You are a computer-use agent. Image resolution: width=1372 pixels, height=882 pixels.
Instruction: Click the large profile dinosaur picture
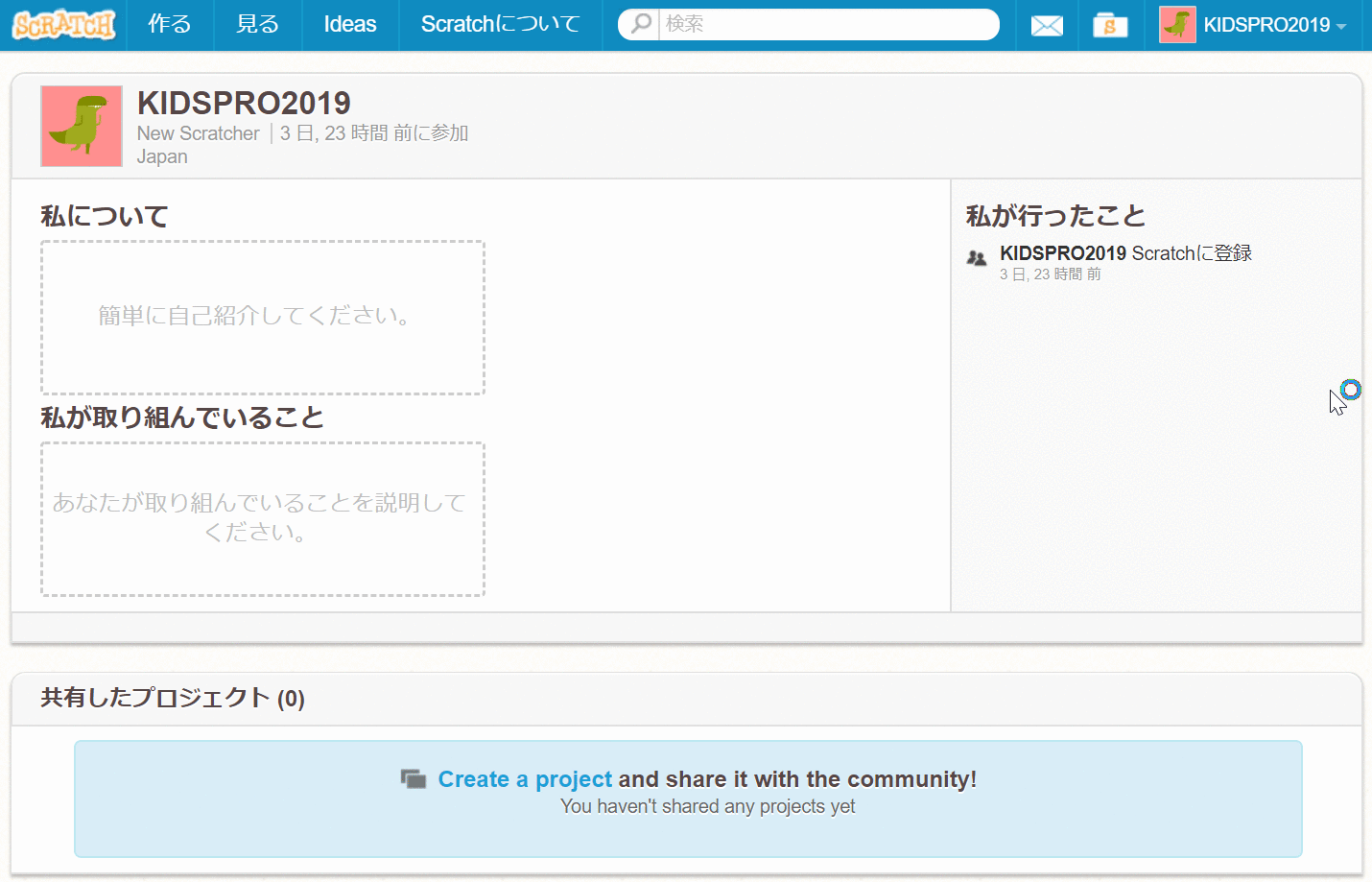tap(82, 127)
